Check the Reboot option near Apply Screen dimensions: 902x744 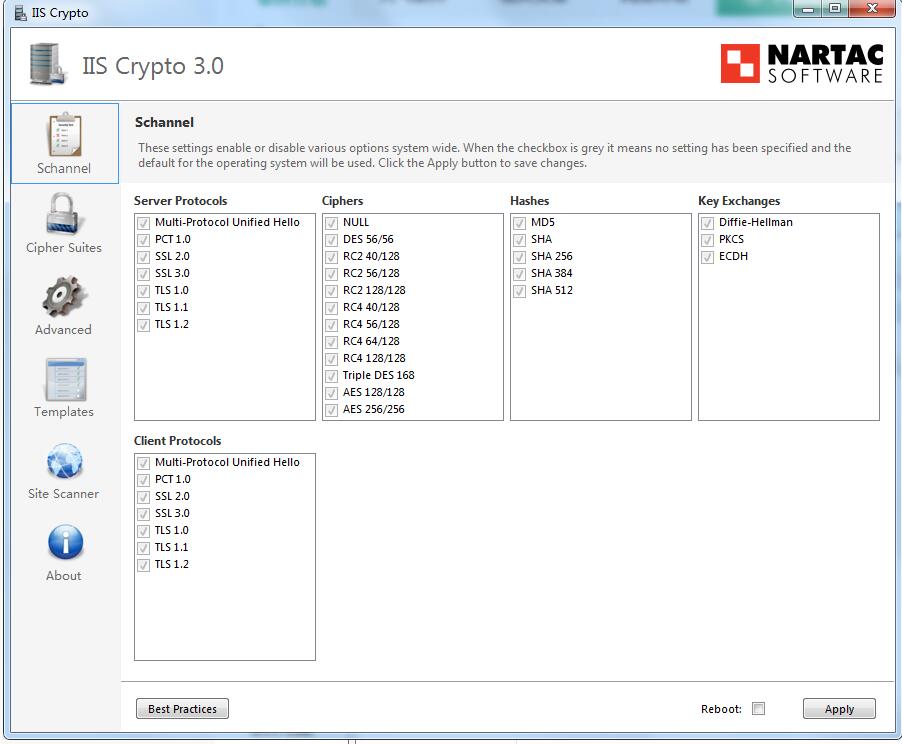coord(758,708)
